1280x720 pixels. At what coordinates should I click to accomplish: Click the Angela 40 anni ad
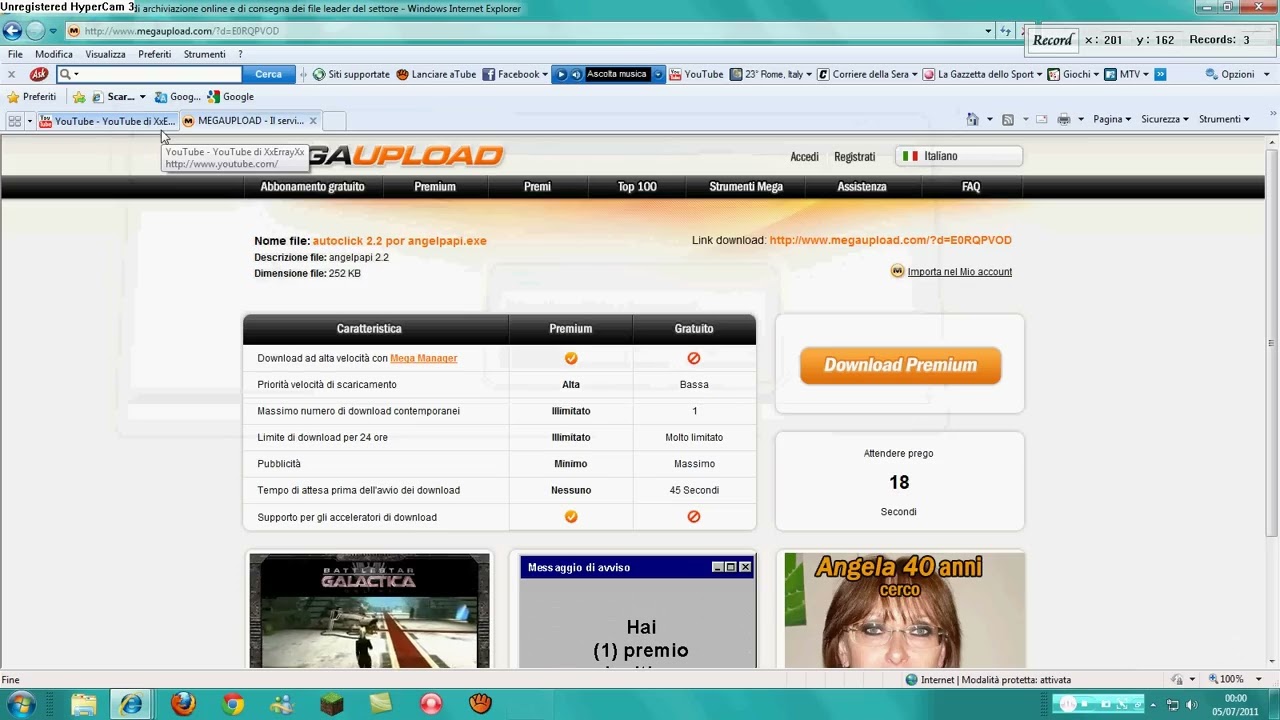pyautogui.click(x=904, y=610)
